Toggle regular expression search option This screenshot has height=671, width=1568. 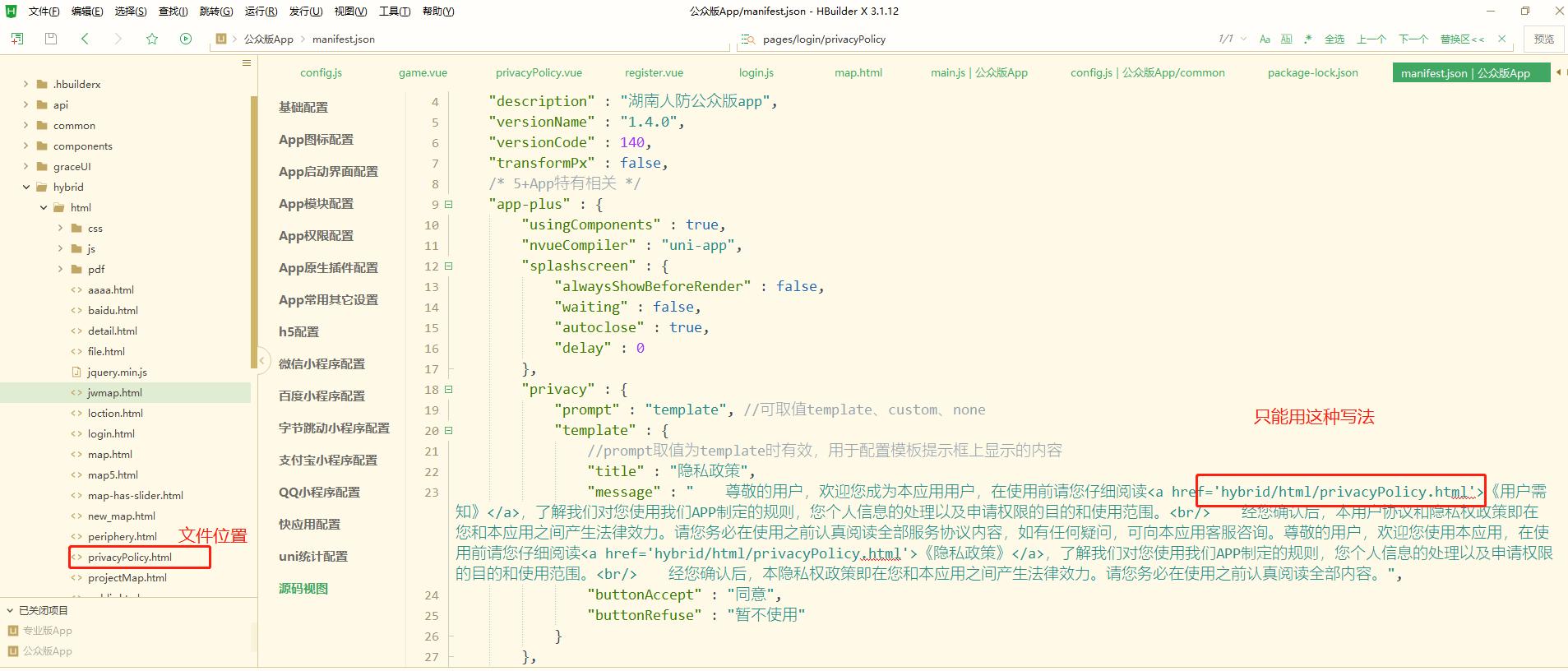point(1307,39)
